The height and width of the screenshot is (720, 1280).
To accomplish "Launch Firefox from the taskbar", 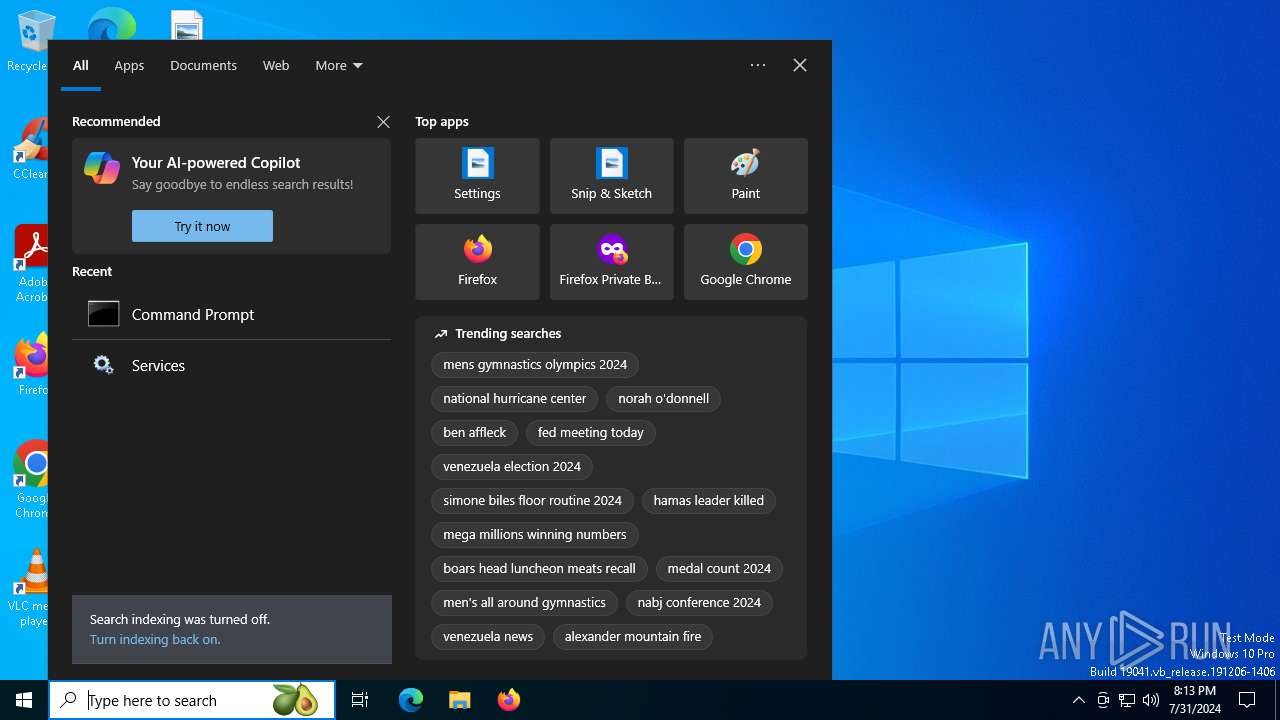I will pyautogui.click(x=509, y=700).
